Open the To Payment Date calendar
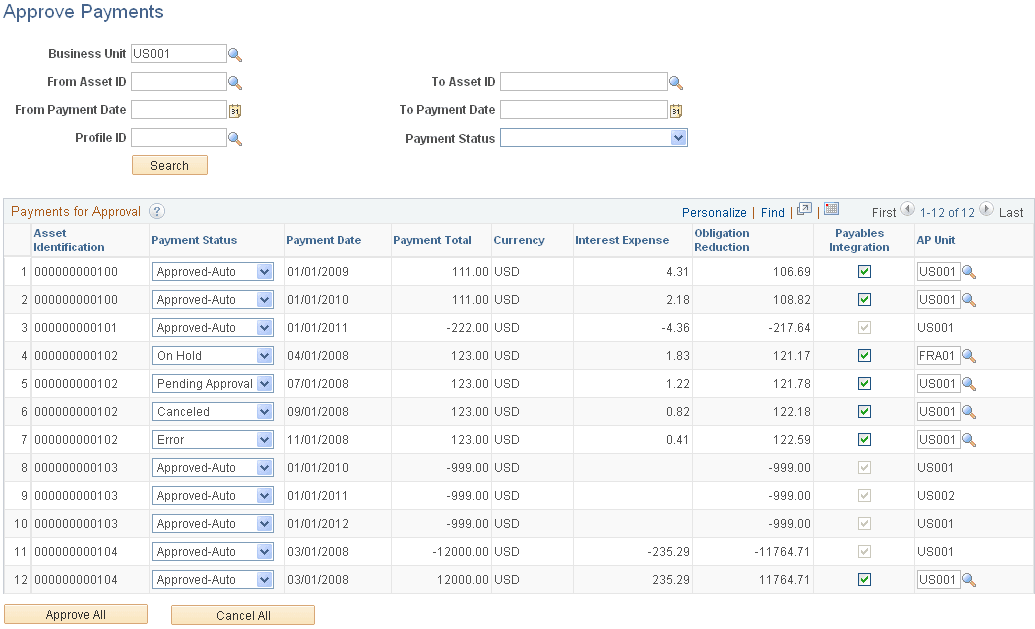Screen dimensions: 1035x629 [676, 110]
